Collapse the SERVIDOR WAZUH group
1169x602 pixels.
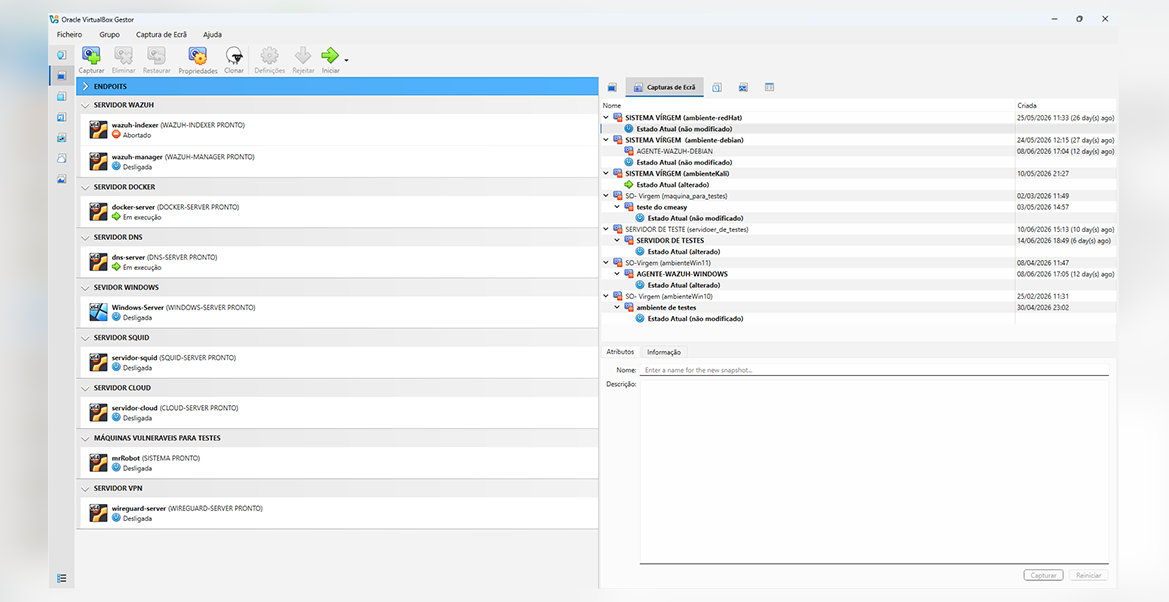click(85, 105)
